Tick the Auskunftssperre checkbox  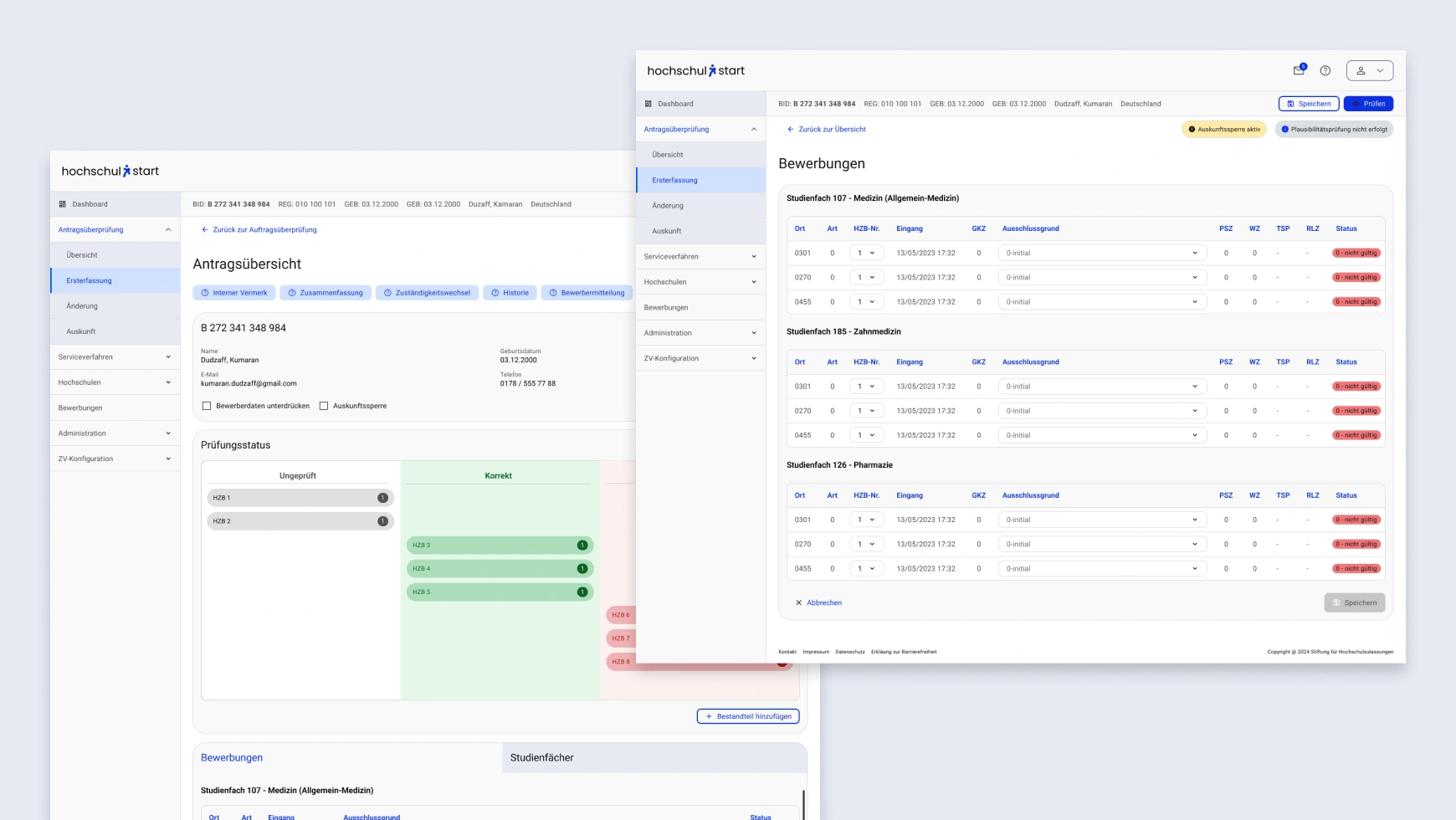(324, 406)
